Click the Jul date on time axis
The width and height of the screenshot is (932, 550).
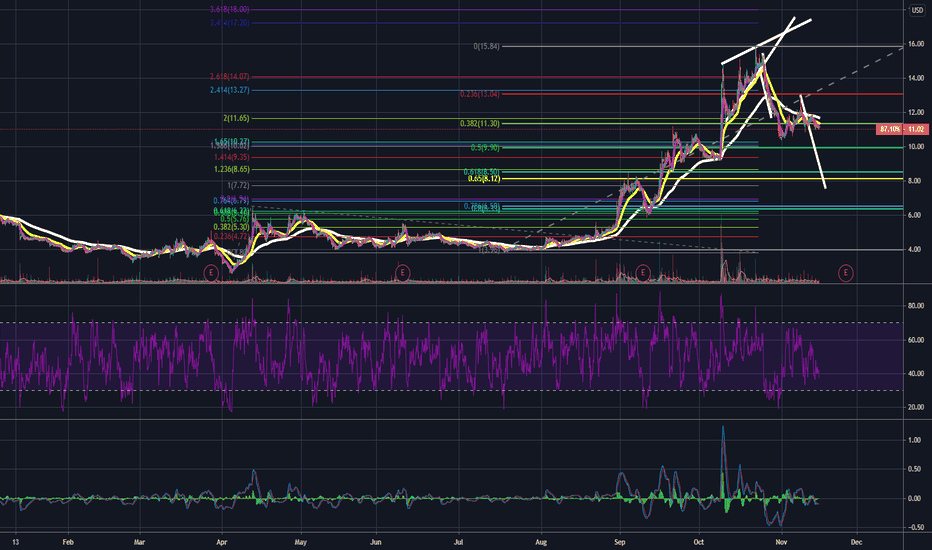(x=458, y=542)
